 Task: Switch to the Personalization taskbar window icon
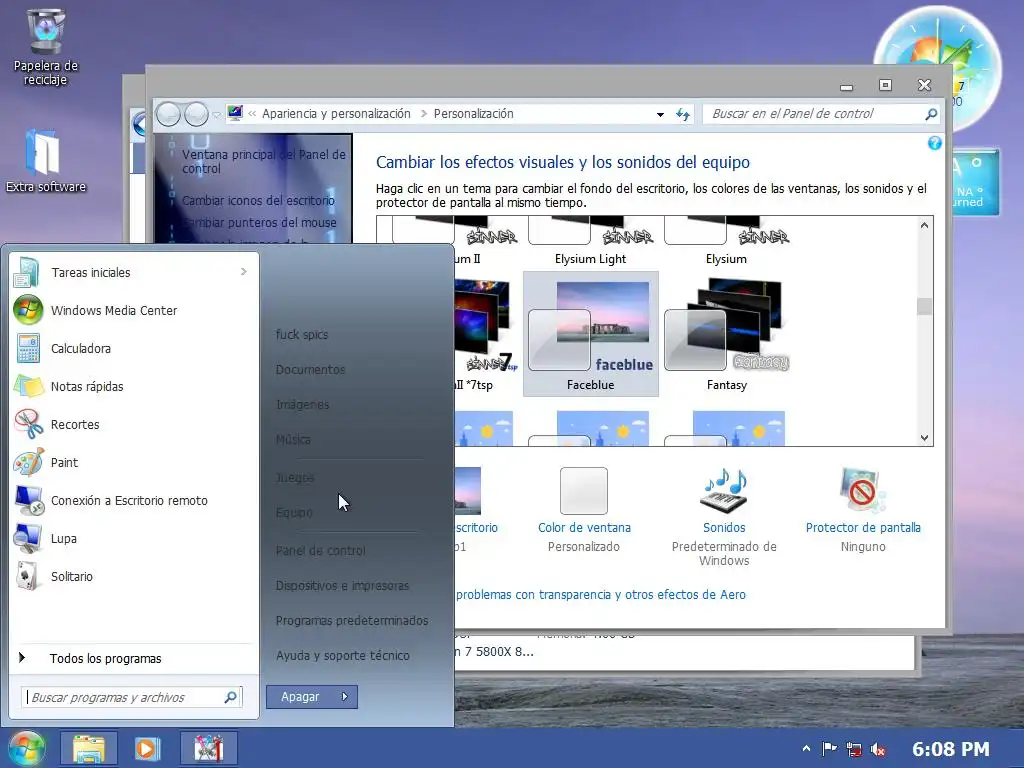209,748
